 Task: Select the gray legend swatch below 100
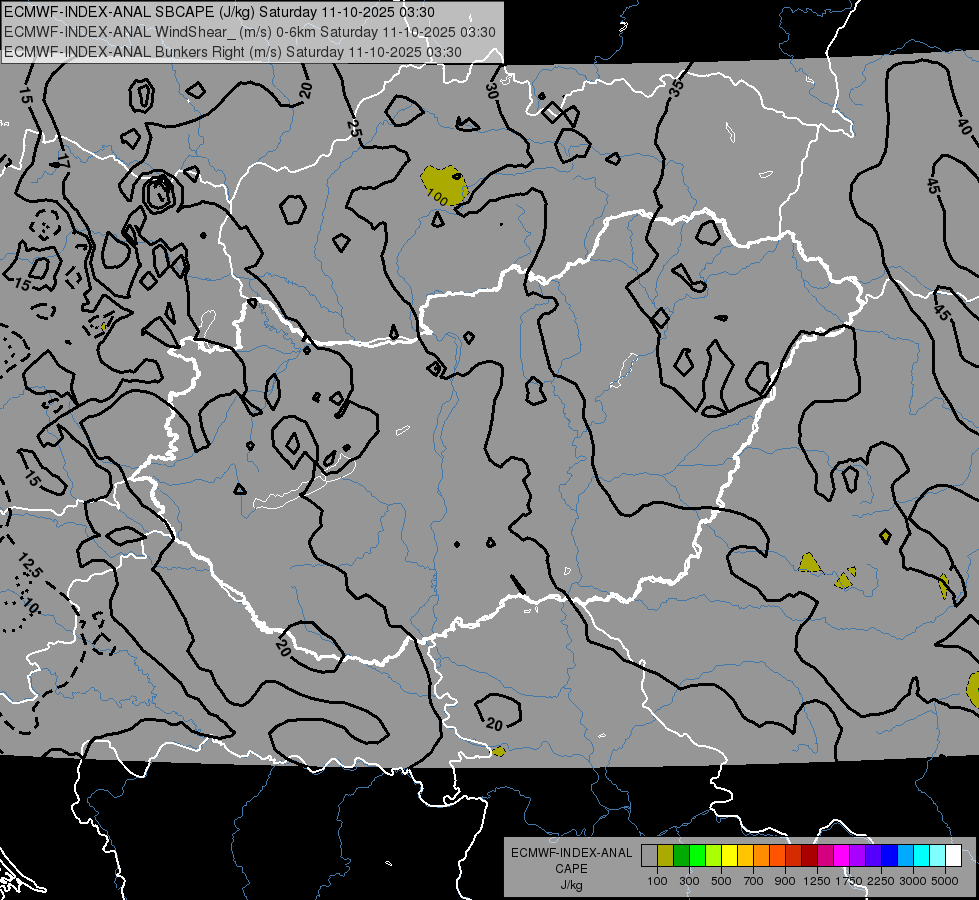(x=649, y=856)
